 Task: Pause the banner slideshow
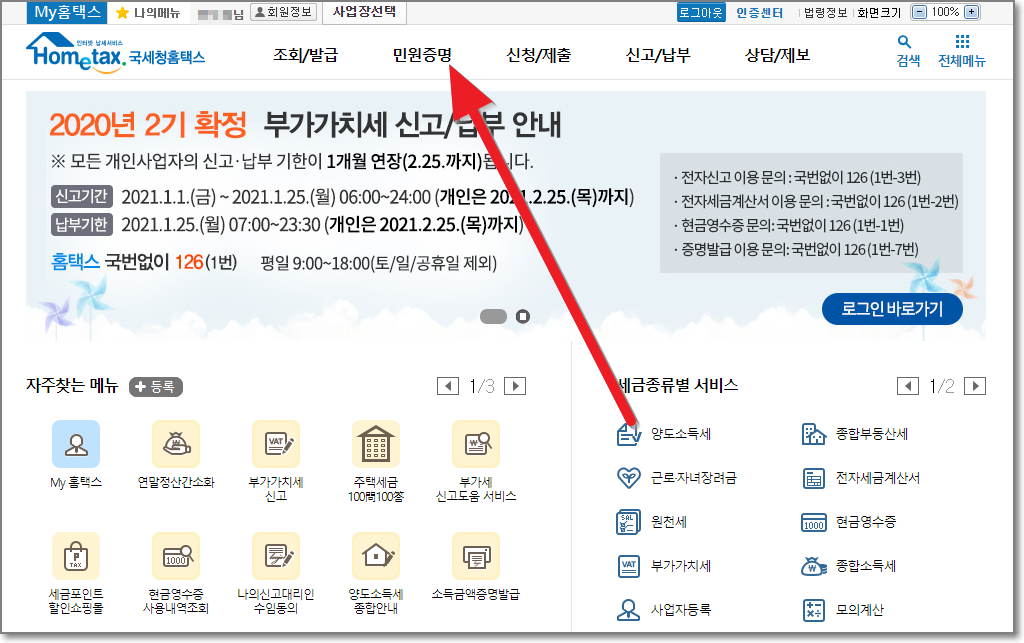click(x=522, y=317)
